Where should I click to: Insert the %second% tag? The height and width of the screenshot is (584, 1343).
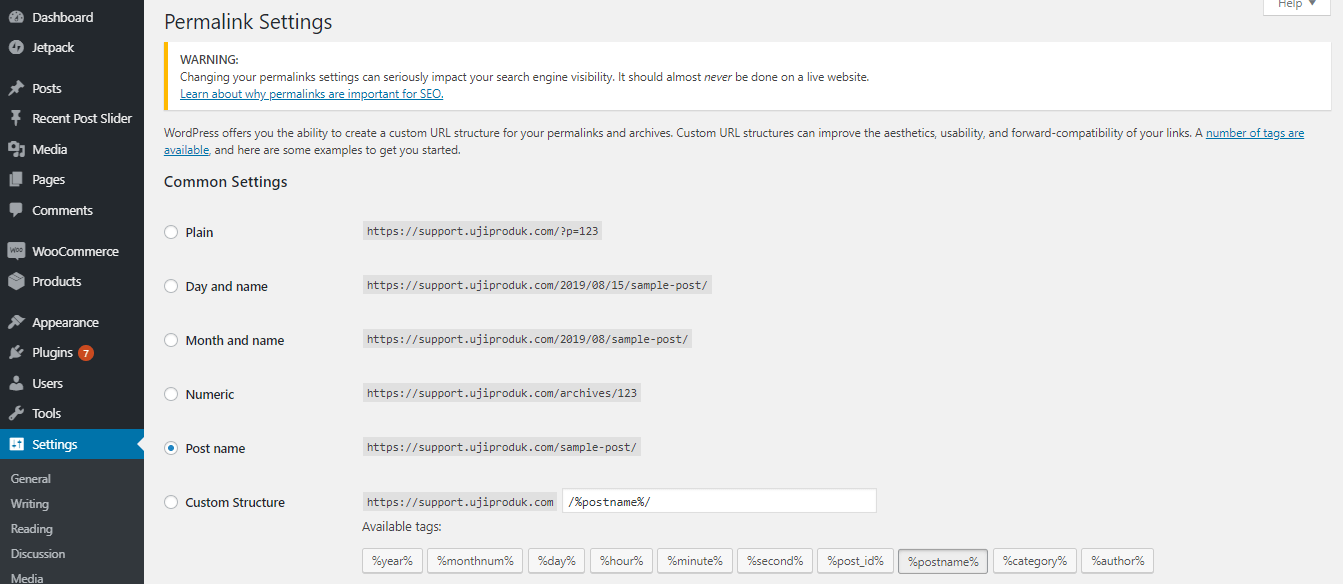[x=775, y=561]
